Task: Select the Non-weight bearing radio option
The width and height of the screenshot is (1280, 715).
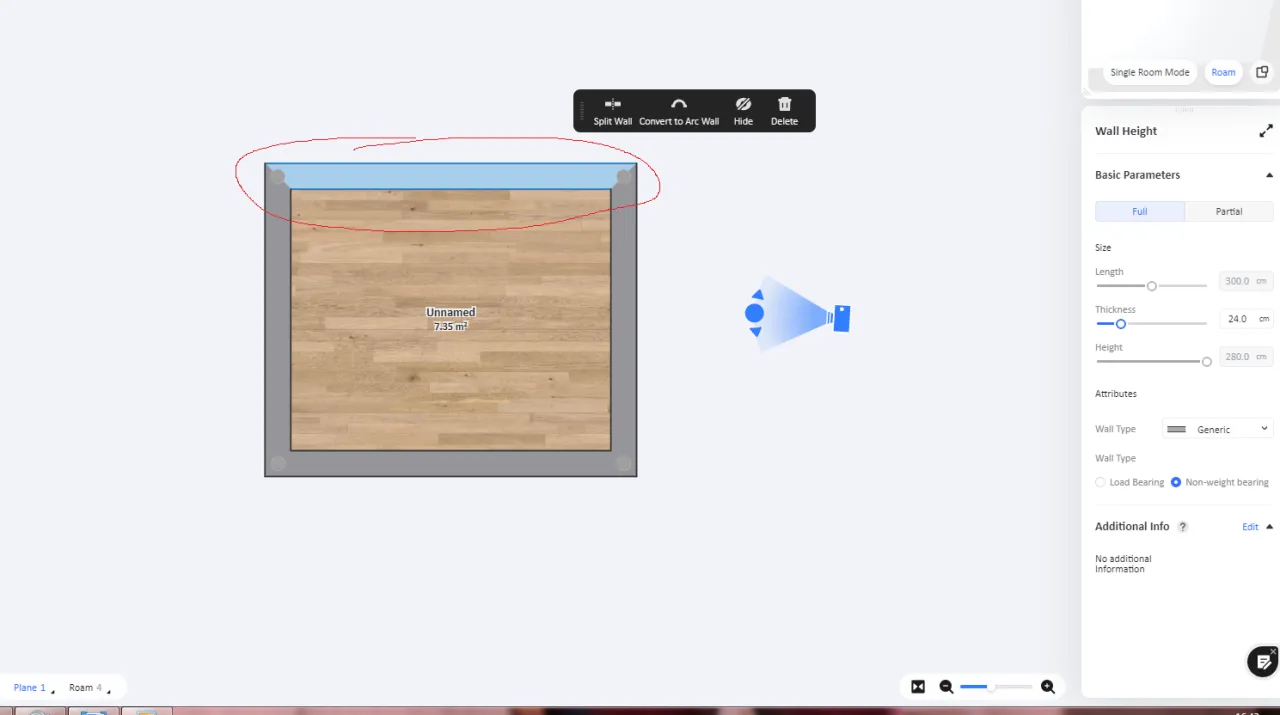Action: point(1176,482)
